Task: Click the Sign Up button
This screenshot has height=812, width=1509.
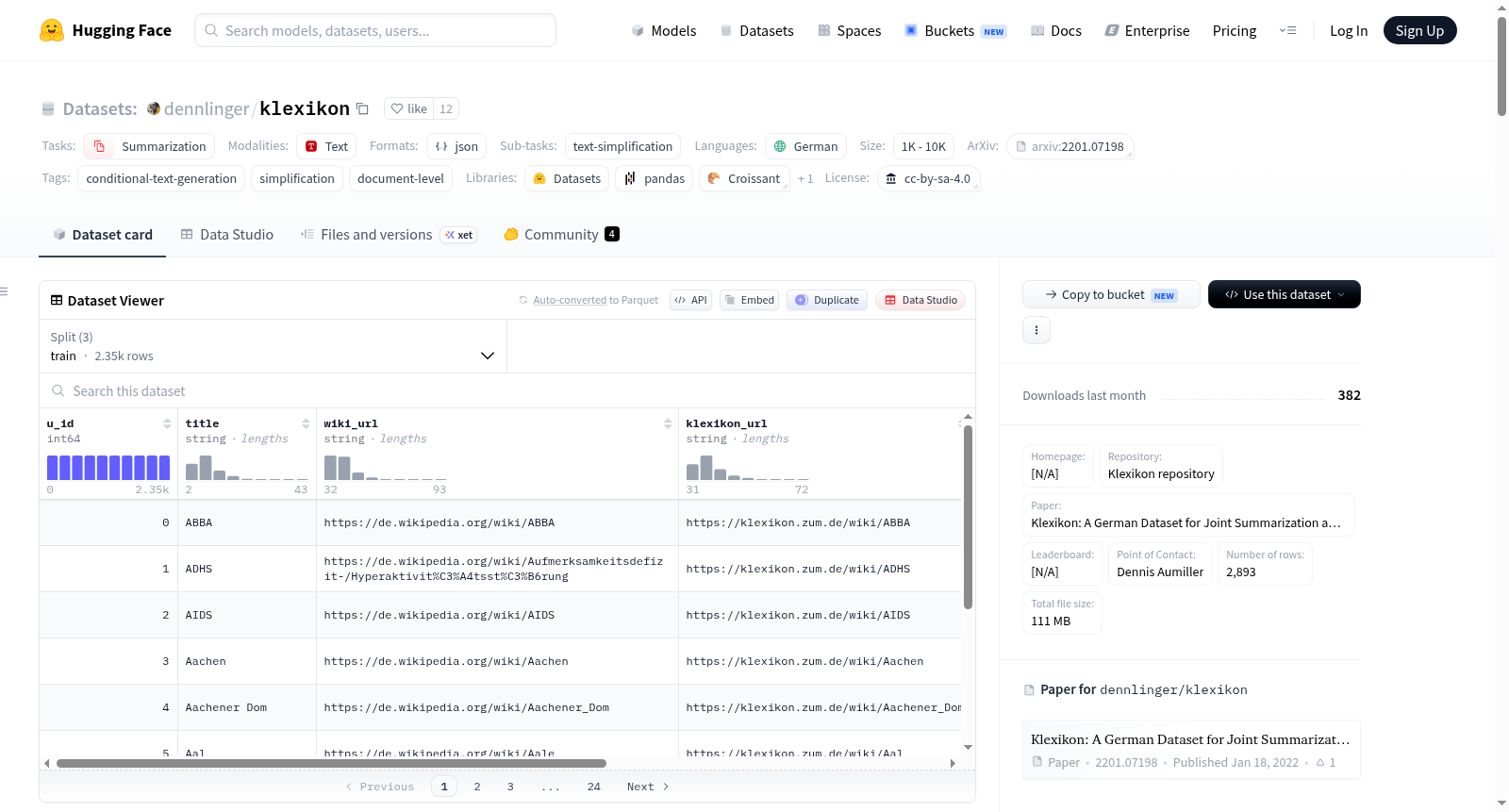Action: coord(1419,30)
